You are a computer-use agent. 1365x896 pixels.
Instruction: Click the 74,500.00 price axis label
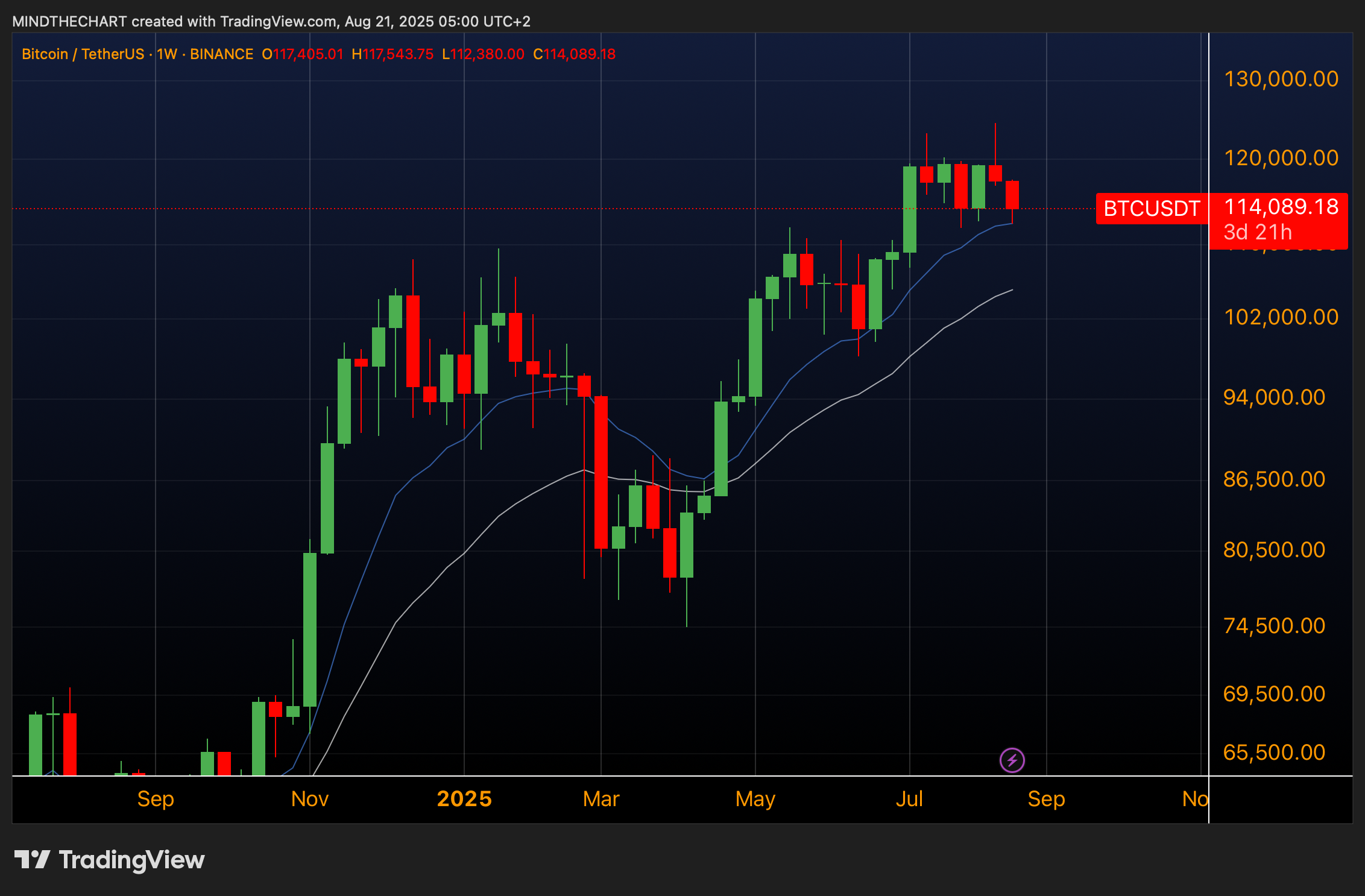(1274, 626)
